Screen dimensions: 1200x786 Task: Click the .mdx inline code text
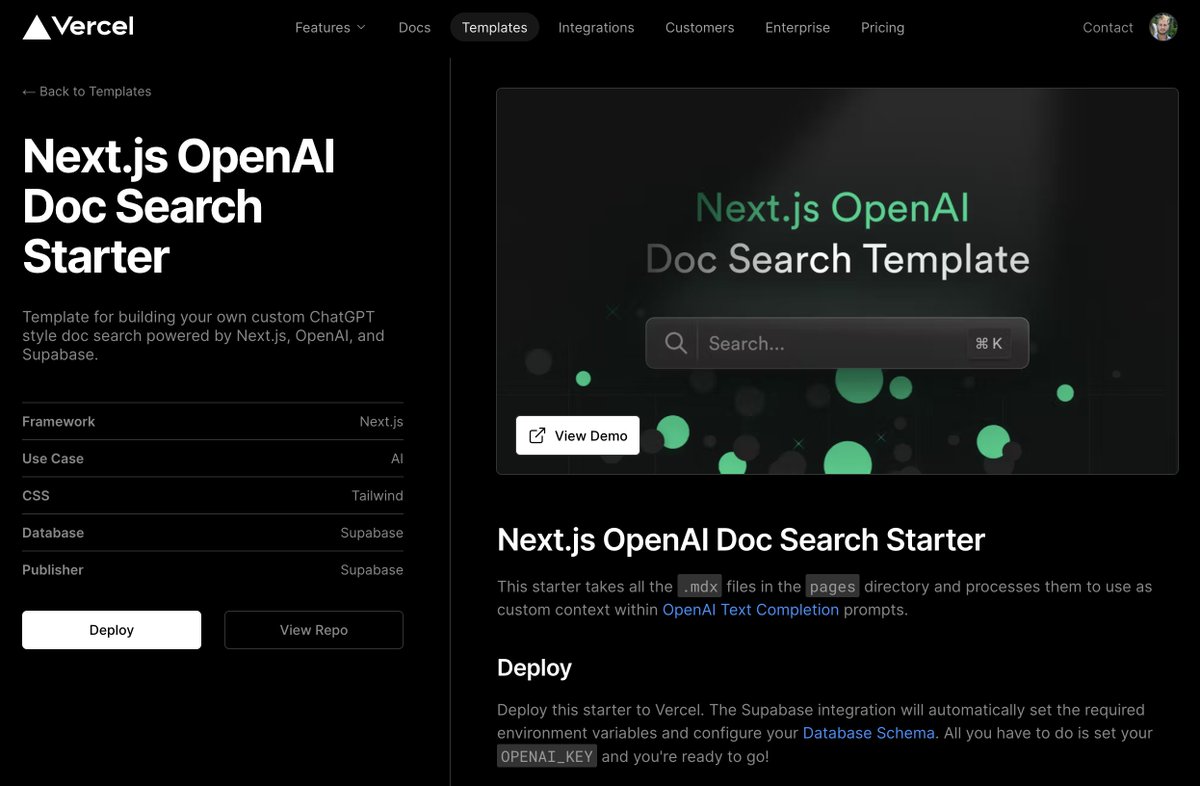(700, 586)
